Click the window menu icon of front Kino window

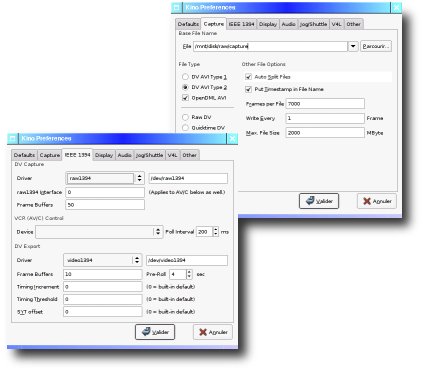tap(12, 138)
